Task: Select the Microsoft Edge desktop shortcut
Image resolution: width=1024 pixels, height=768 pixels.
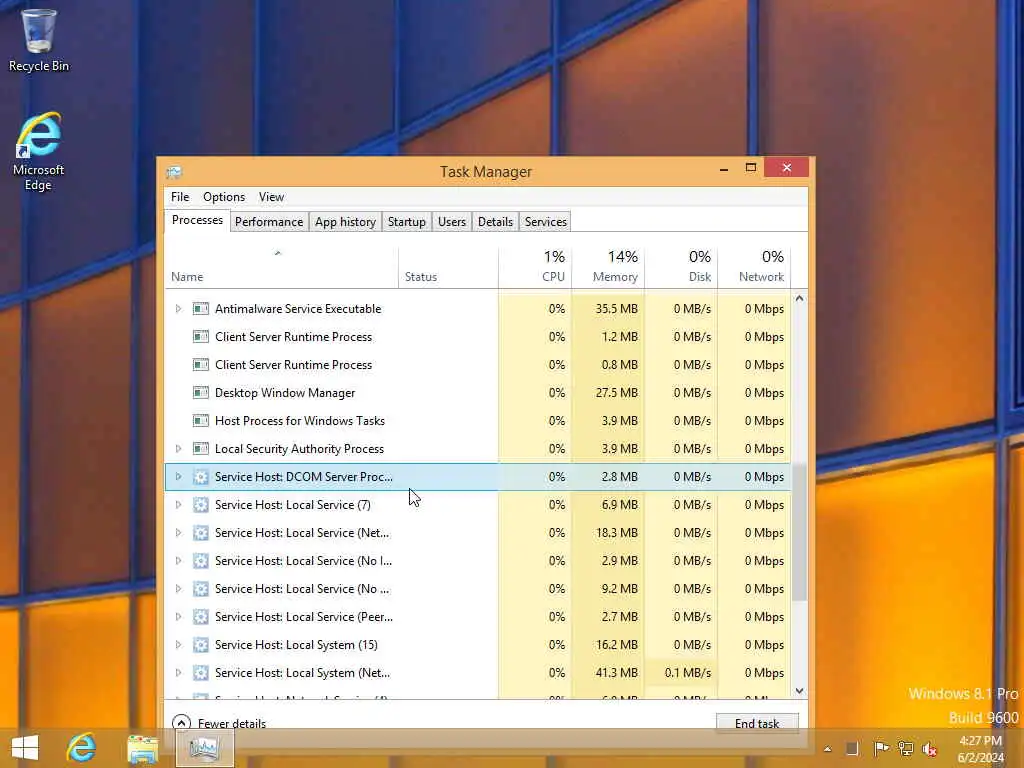Action: coord(39,152)
